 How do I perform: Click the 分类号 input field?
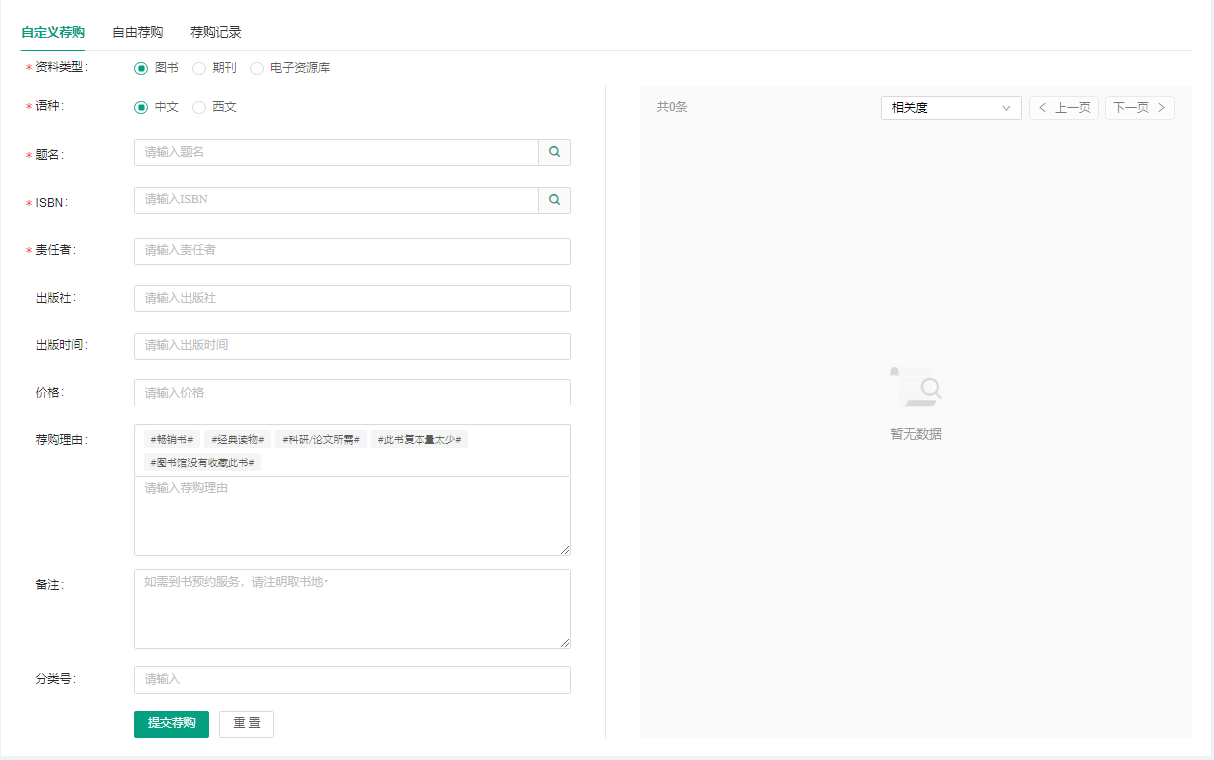pyautogui.click(x=352, y=680)
